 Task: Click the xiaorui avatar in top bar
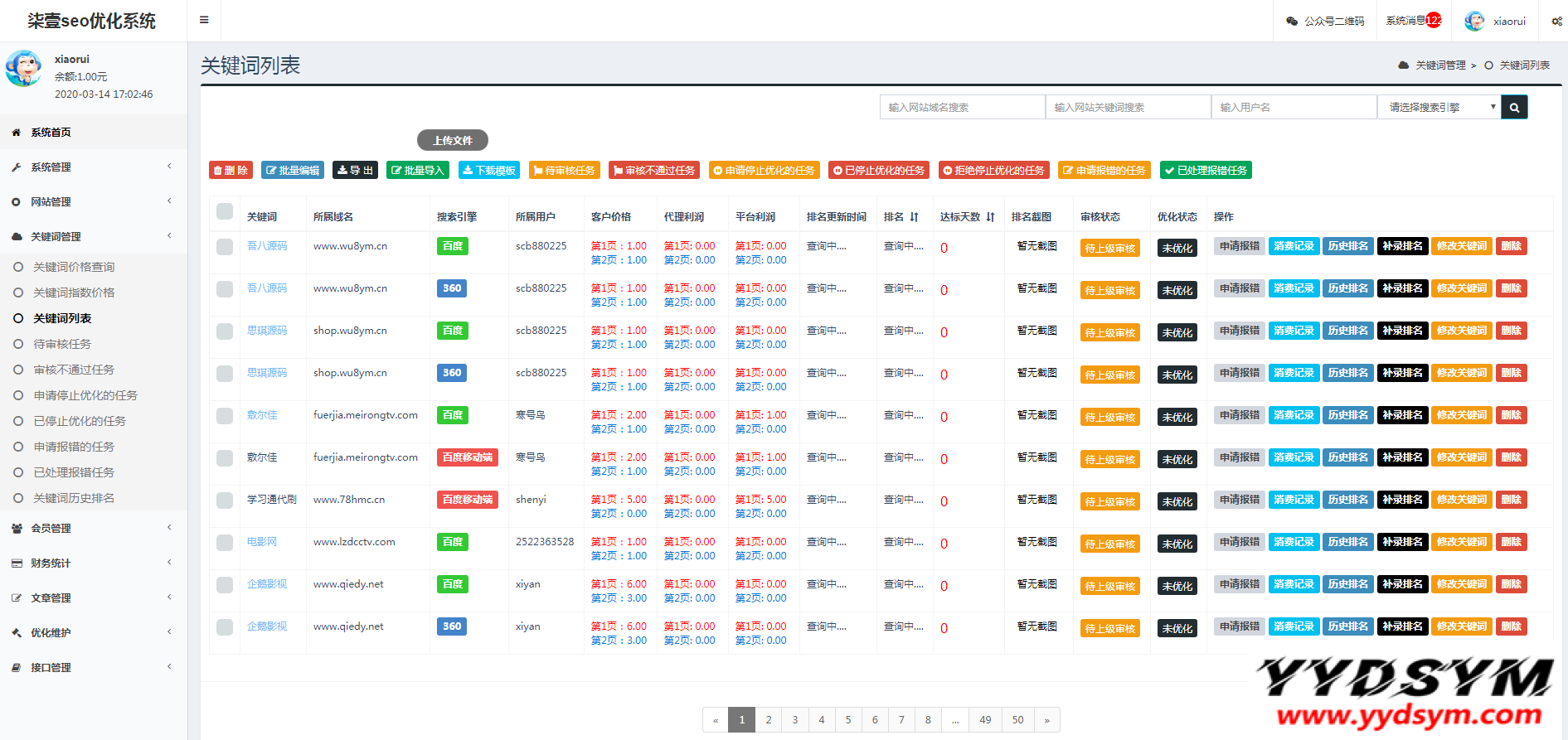(1474, 21)
